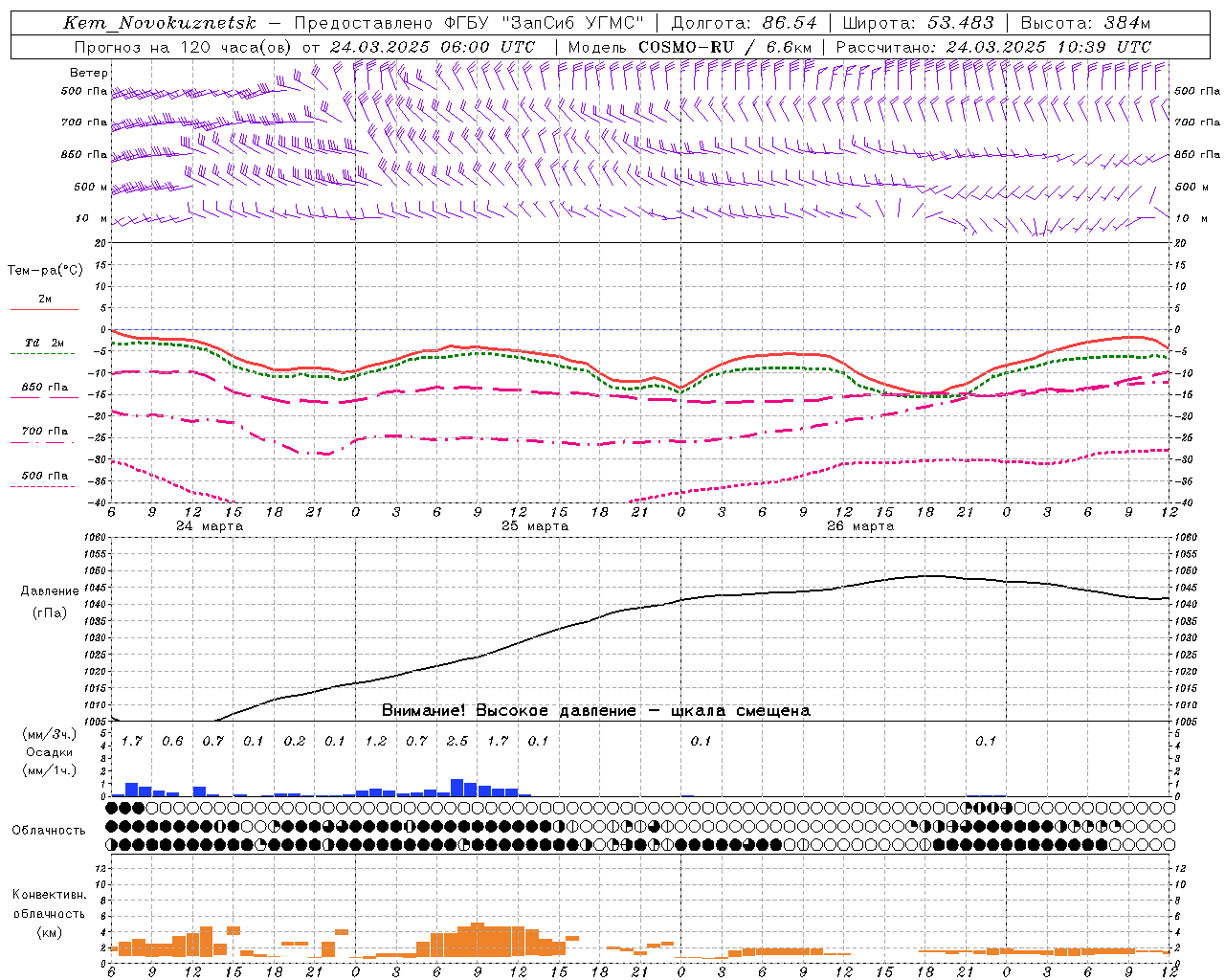The width and height of the screenshot is (1225, 980).
Task: Click the 25 марта date label
Action: (x=535, y=526)
